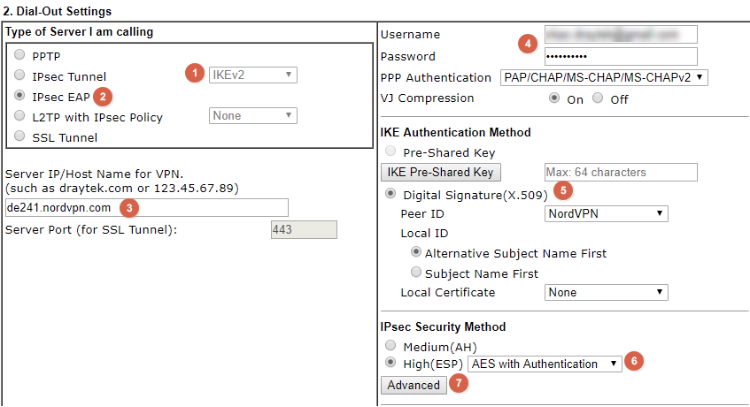This screenshot has width=750, height=407.
Task: Click the Server IP/Host Name field
Action: tap(146, 207)
